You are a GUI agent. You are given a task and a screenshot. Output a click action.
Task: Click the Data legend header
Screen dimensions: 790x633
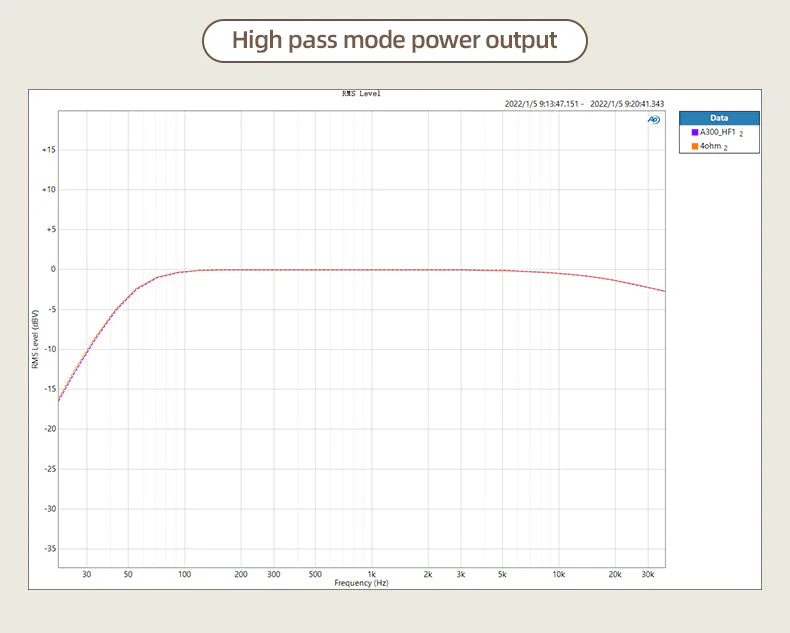pos(719,118)
